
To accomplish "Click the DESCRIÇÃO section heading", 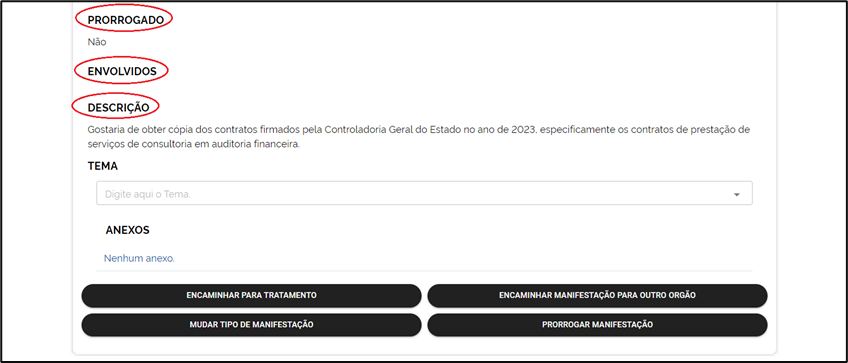I will click(118, 108).
